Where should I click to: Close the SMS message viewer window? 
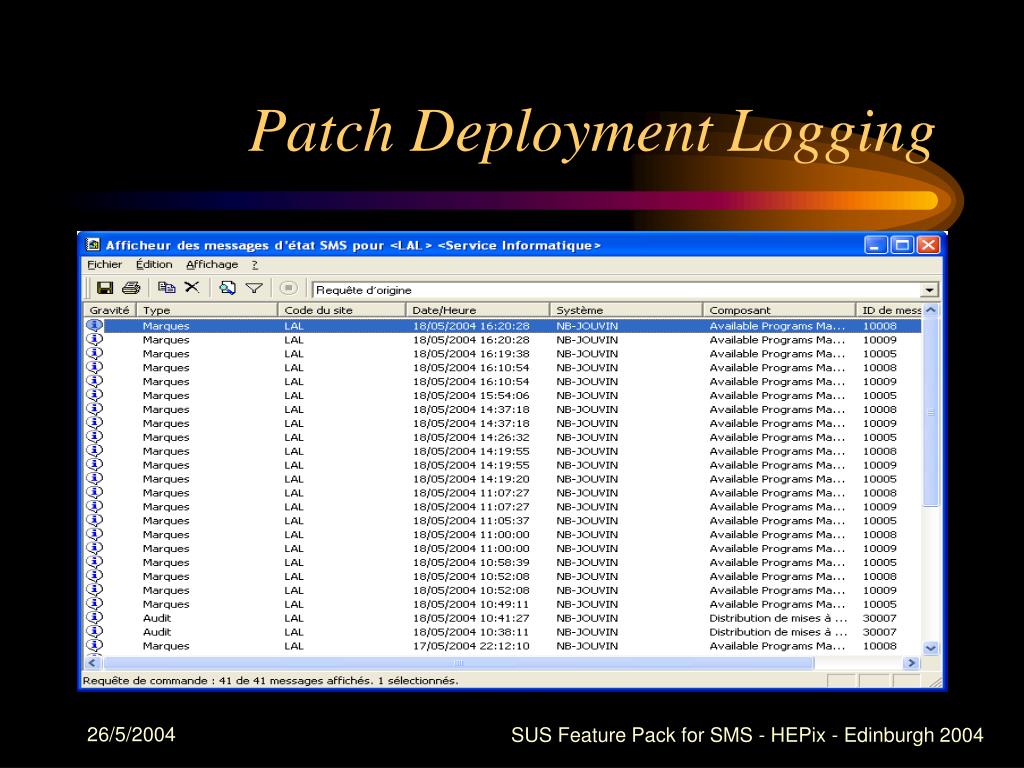coord(928,246)
